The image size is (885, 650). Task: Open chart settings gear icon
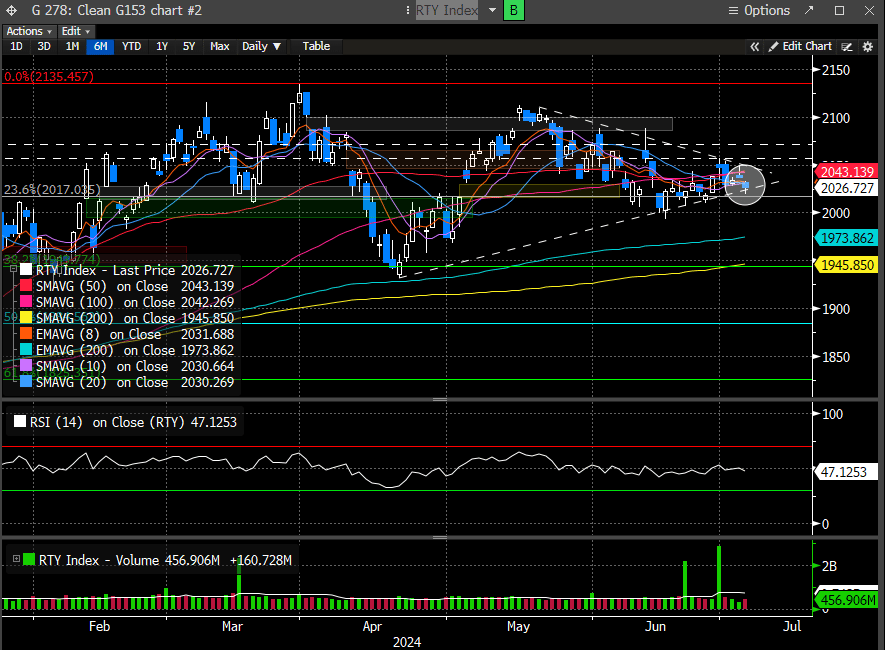tap(868, 47)
